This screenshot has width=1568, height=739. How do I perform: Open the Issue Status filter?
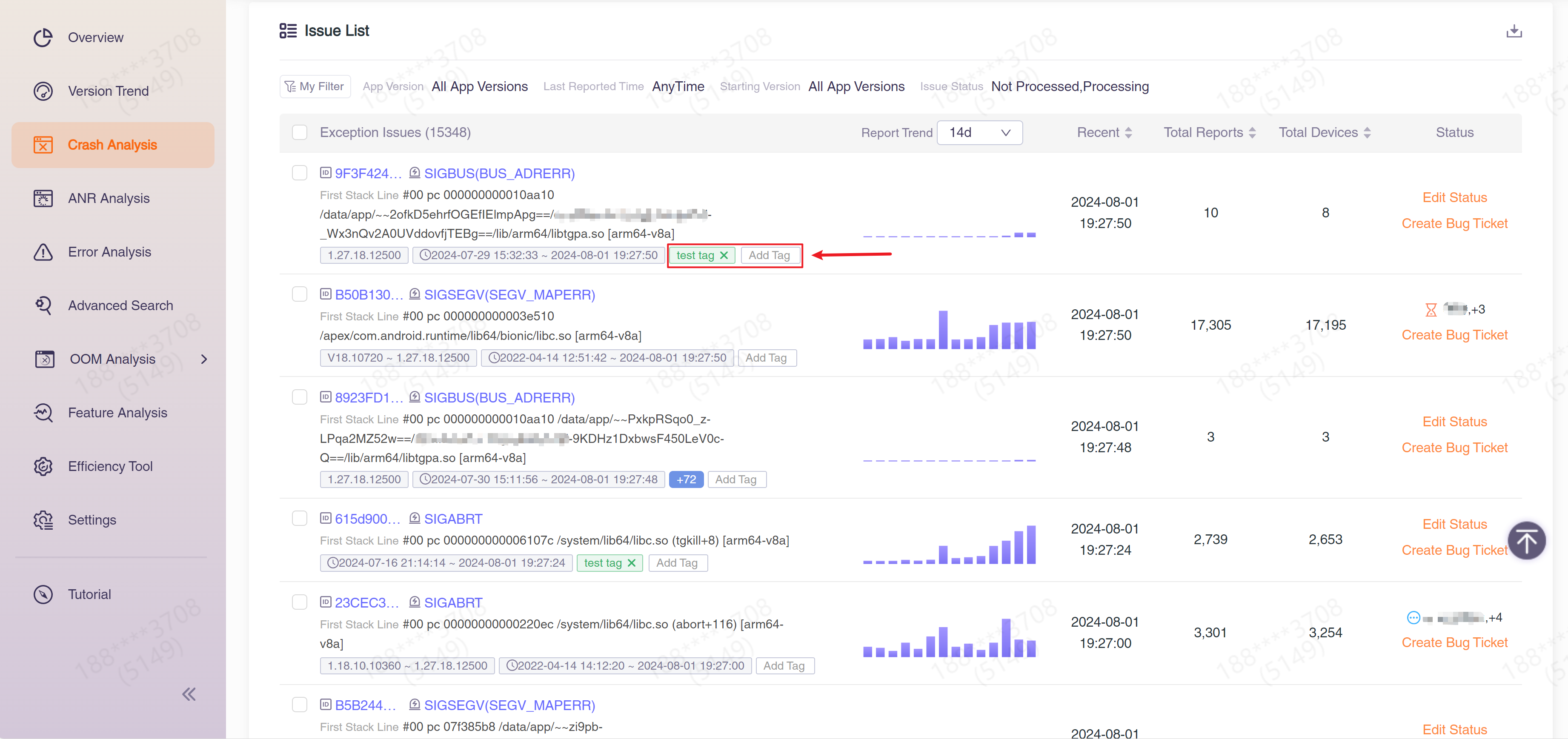point(1070,86)
